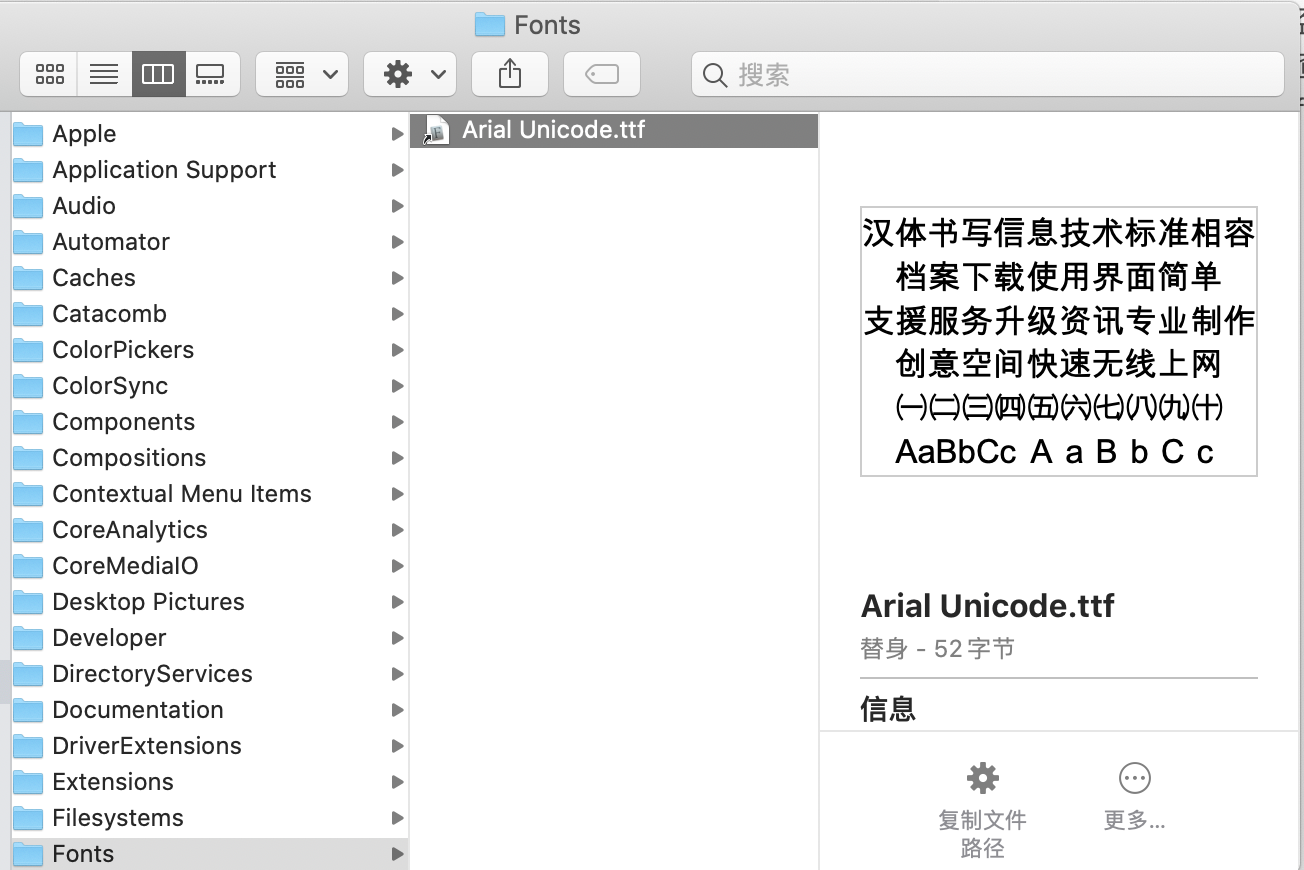Click the column view icon
This screenshot has width=1304, height=870.
click(158, 73)
